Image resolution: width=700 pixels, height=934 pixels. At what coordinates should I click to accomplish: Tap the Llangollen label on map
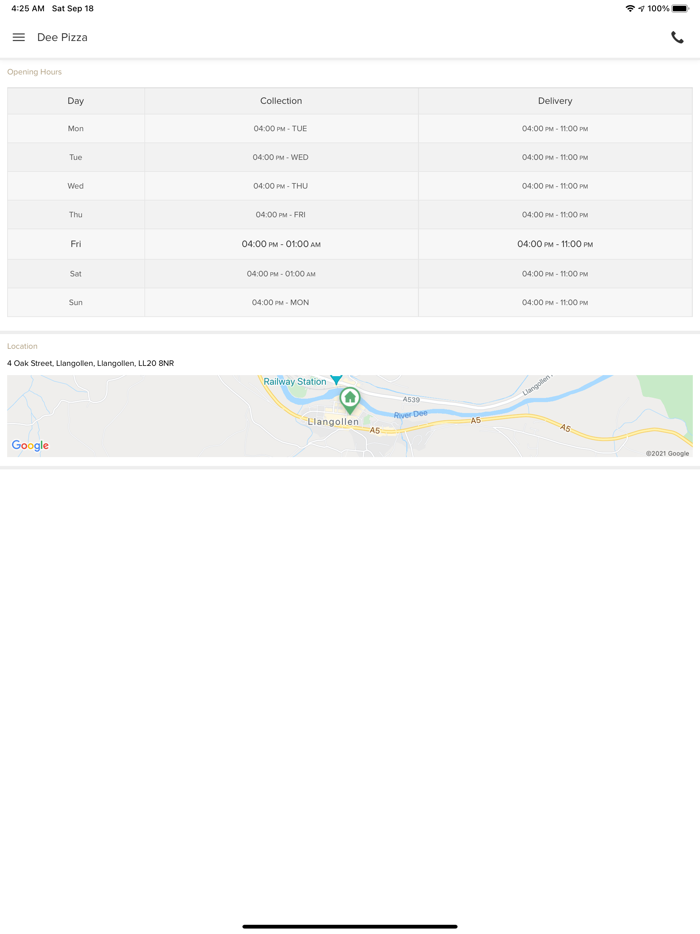coord(333,422)
